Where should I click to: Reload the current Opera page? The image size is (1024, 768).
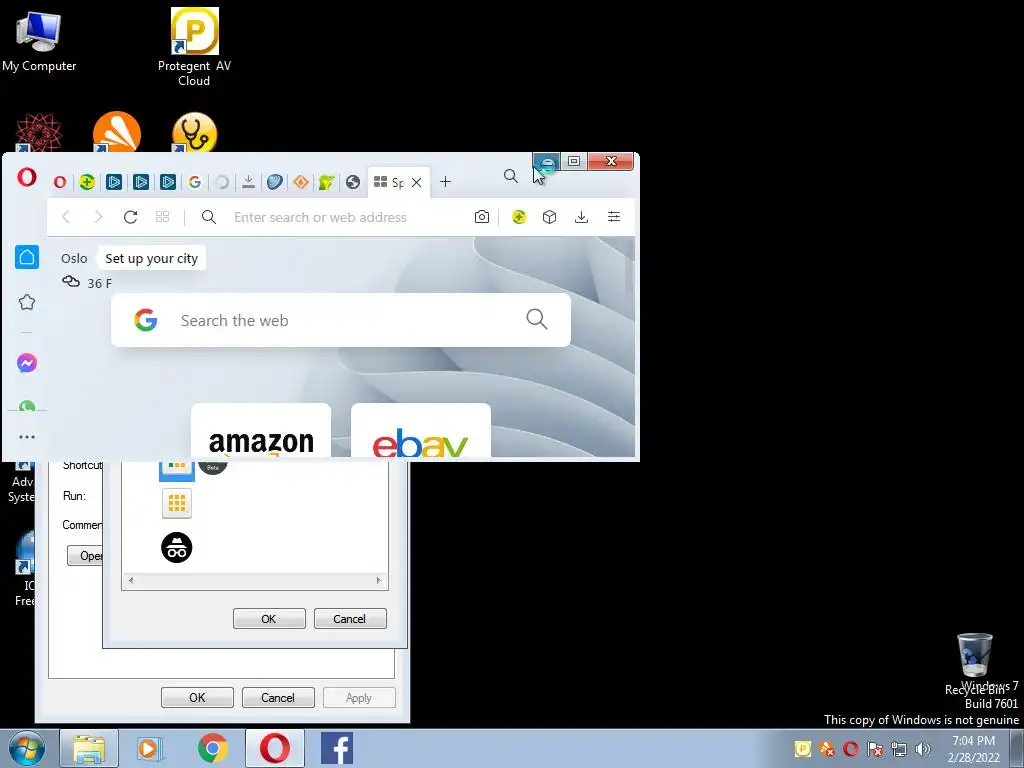[131, 217]
